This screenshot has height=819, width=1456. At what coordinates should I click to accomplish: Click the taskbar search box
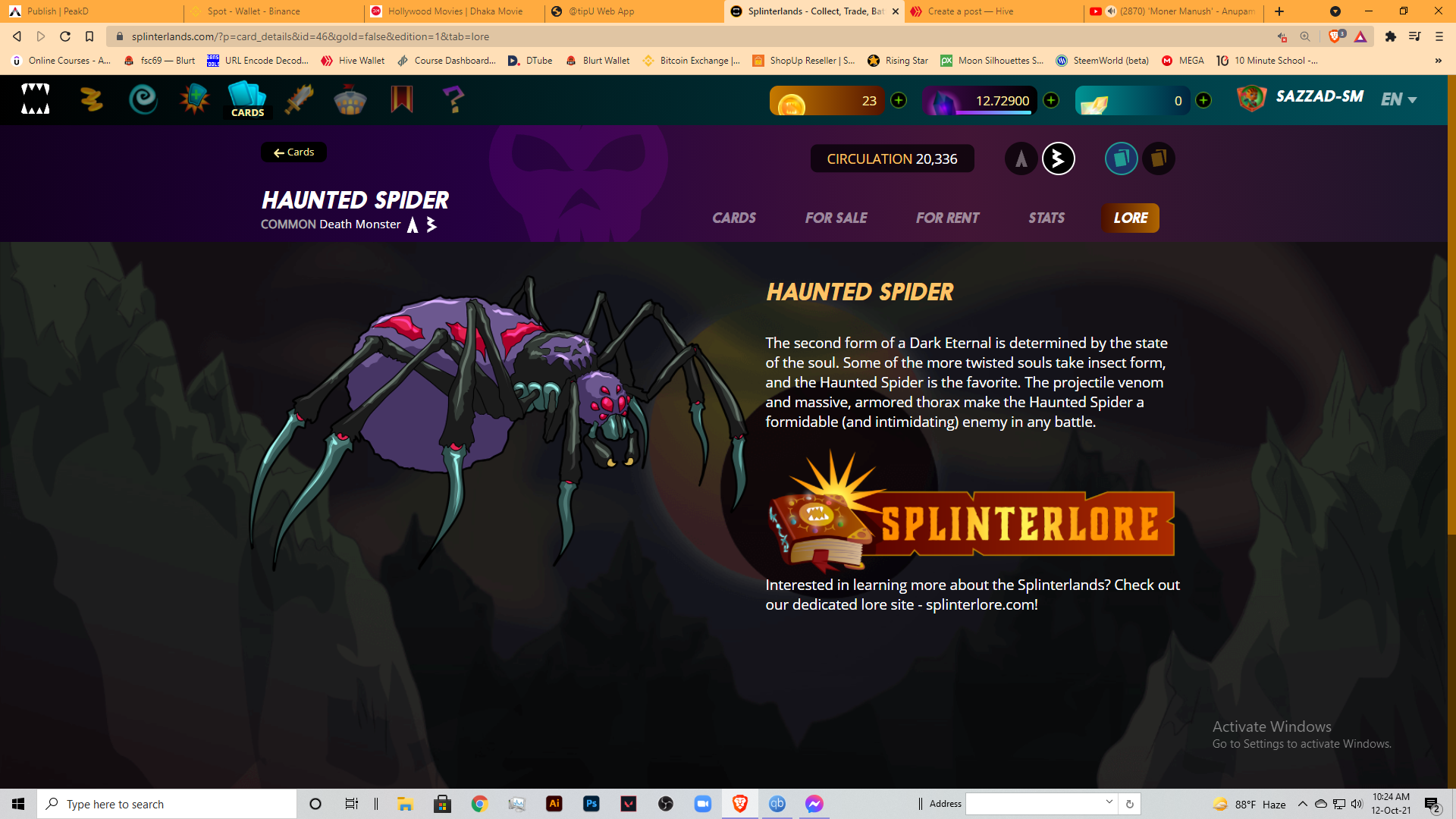click(x=167, y=804)
